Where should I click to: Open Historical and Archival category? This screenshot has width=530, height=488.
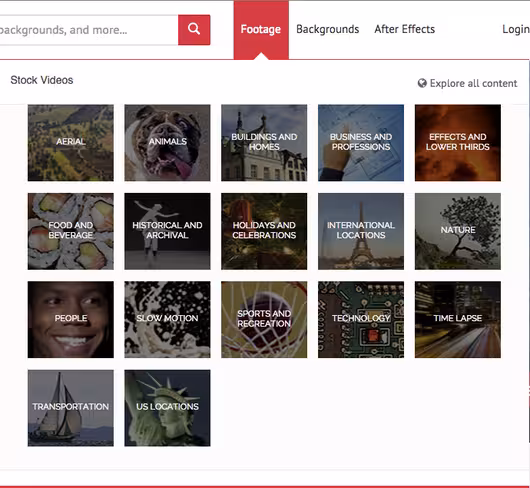pyautogui.click(x=167, y=231)
